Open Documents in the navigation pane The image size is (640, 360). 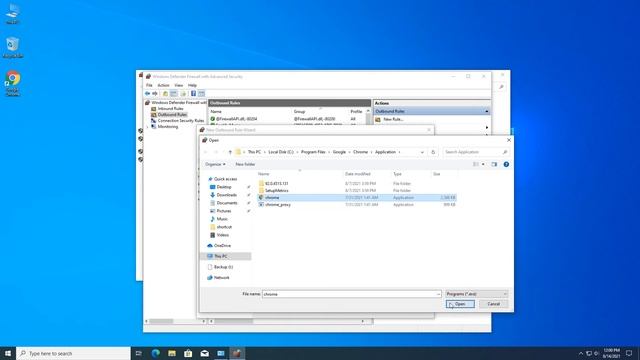coord(227,203)
